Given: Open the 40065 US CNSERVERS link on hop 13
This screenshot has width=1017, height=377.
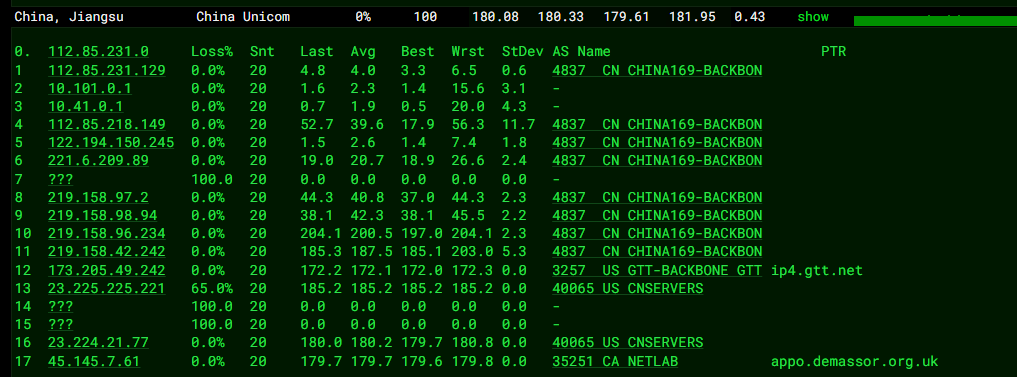Looking at the screenshot, I should click(628, 288).
